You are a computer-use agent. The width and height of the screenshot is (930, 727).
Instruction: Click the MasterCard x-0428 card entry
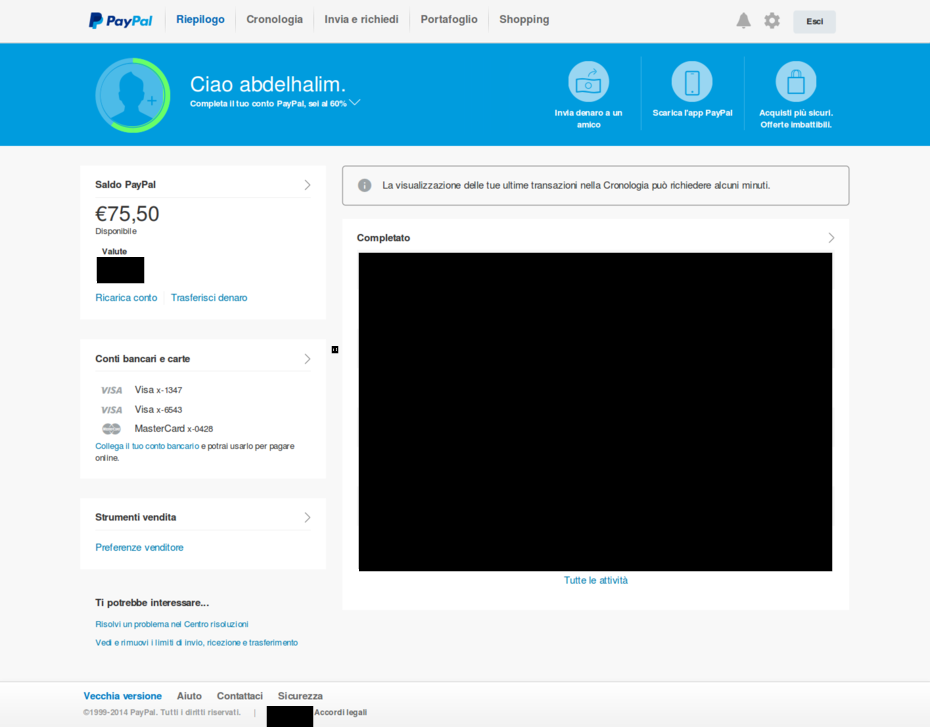174,429
